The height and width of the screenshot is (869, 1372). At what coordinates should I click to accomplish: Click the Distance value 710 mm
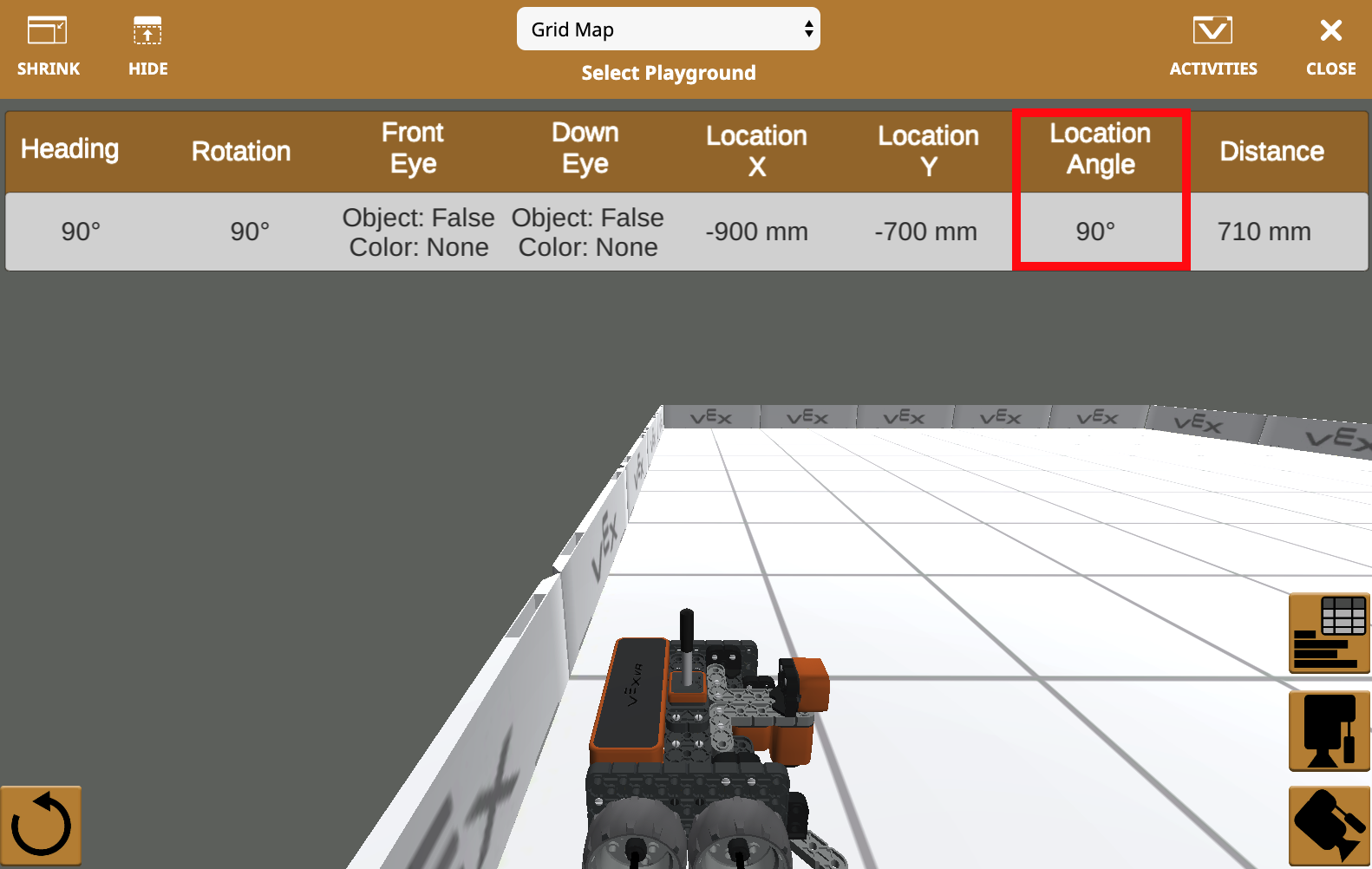(x=1264, y=232)
